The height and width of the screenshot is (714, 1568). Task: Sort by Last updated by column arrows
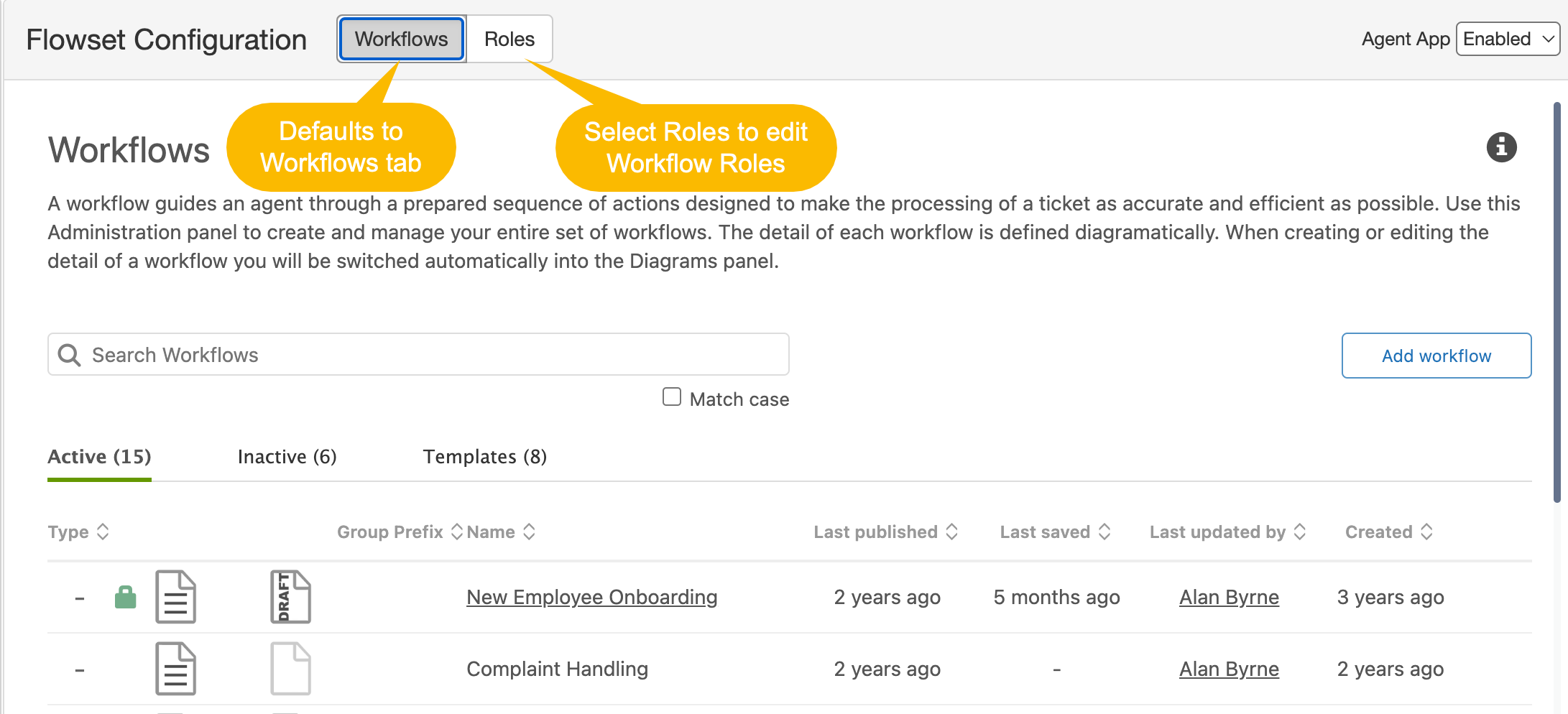coord(1299,532)
